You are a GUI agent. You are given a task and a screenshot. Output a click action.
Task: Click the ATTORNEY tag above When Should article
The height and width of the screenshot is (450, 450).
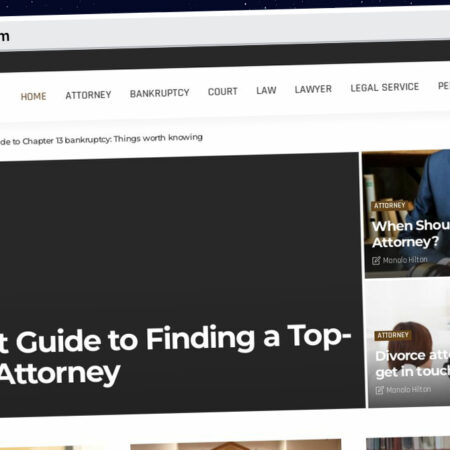[x=389, y=205]
